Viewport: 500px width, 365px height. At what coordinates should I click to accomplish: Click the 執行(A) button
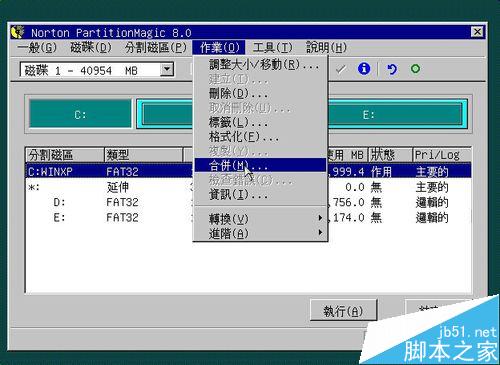point(343,311)
